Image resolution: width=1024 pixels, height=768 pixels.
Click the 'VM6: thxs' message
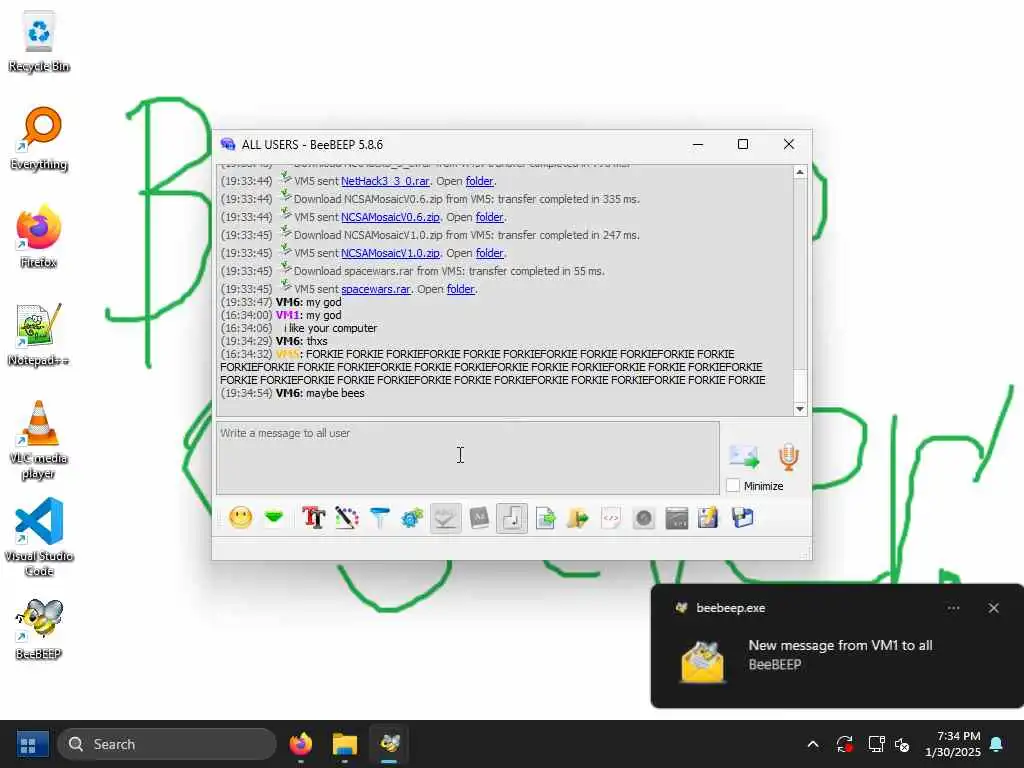pos(302,341)
